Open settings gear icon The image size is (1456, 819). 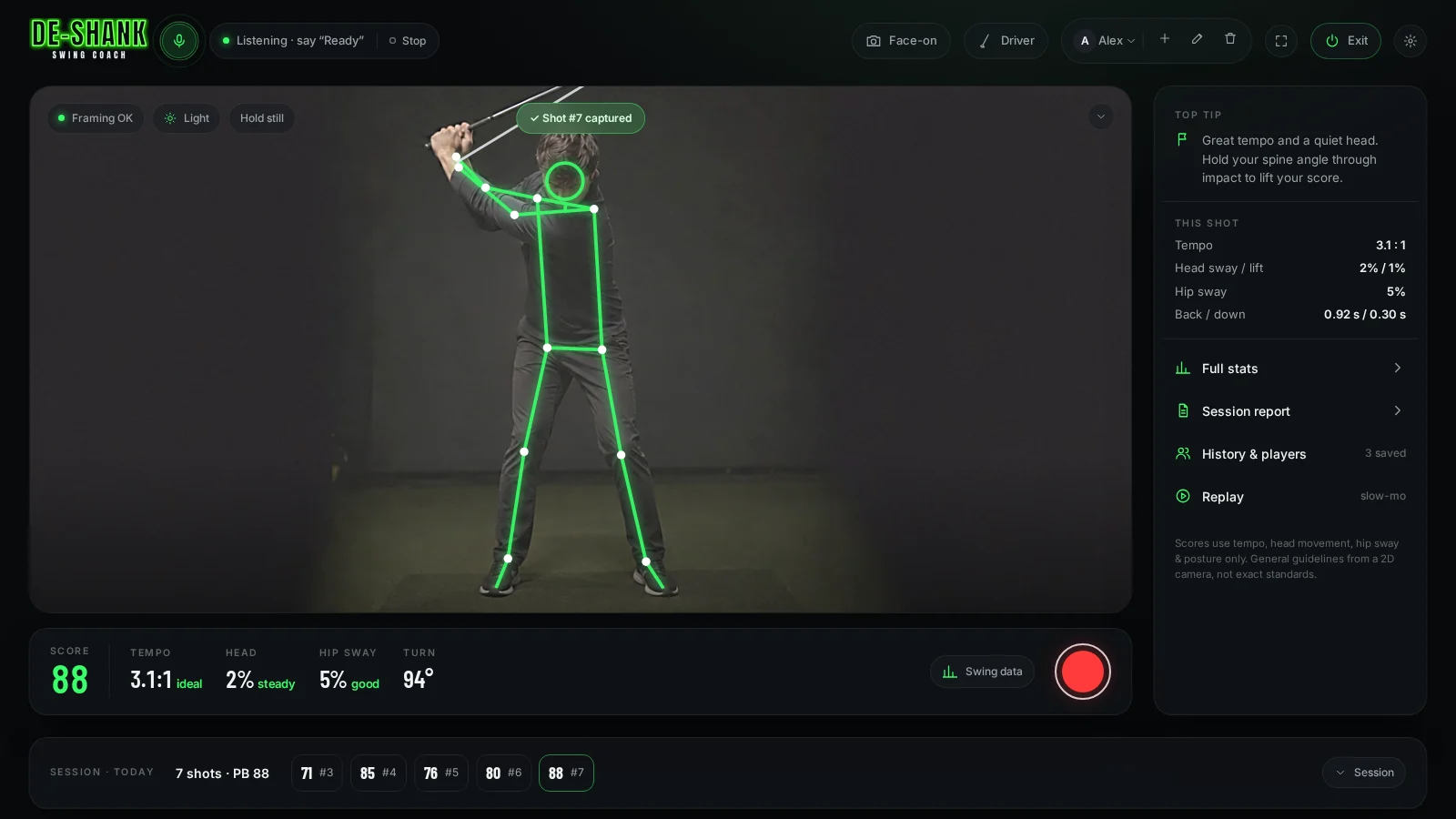(1410, 41)
